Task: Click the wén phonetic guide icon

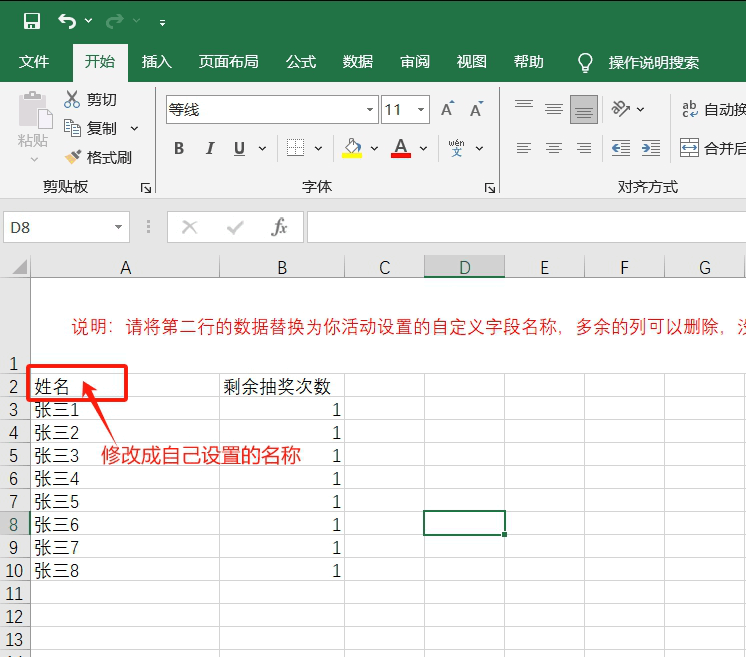Action: 456,148
